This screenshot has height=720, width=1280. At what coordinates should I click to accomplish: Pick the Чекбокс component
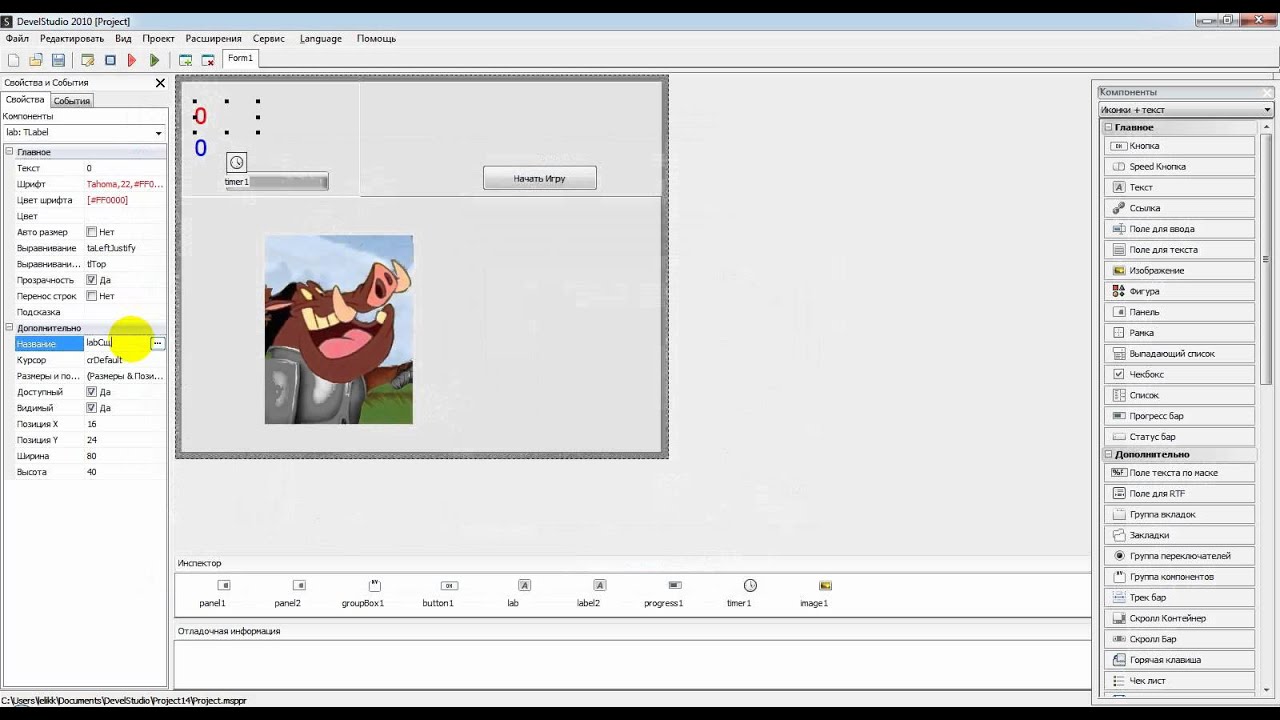pyautogui.click(x=1180, y=374)
